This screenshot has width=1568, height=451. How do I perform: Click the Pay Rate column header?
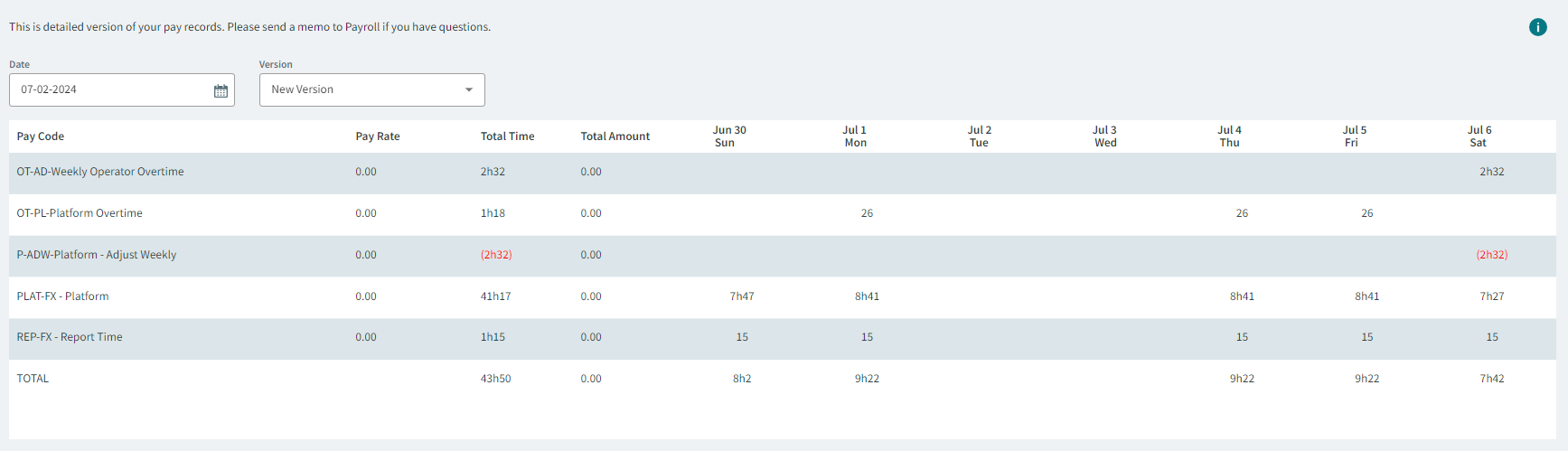[378, 136]
